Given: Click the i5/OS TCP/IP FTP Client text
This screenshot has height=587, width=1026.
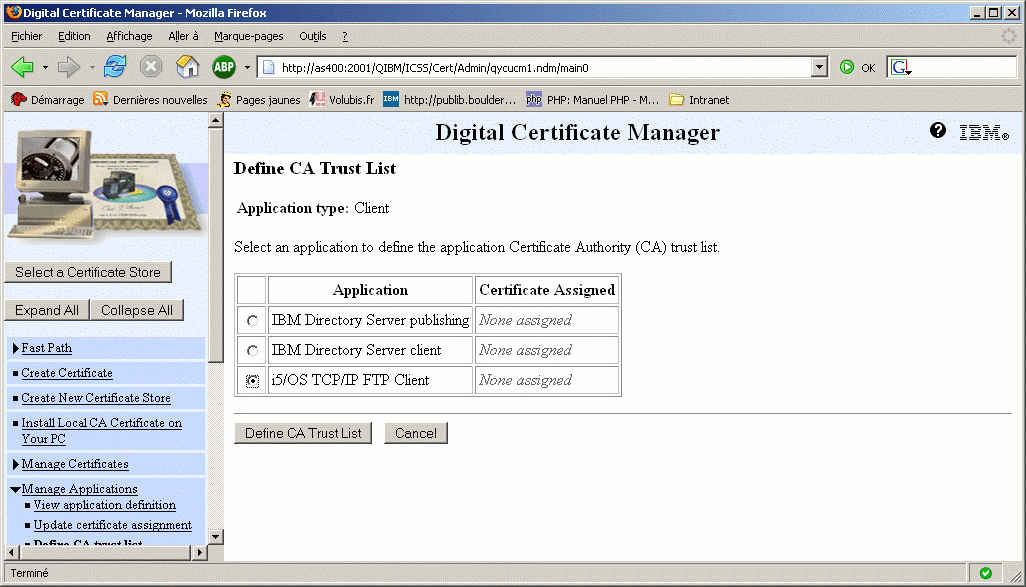Looking at the screenshot, I should coord(350,380).
